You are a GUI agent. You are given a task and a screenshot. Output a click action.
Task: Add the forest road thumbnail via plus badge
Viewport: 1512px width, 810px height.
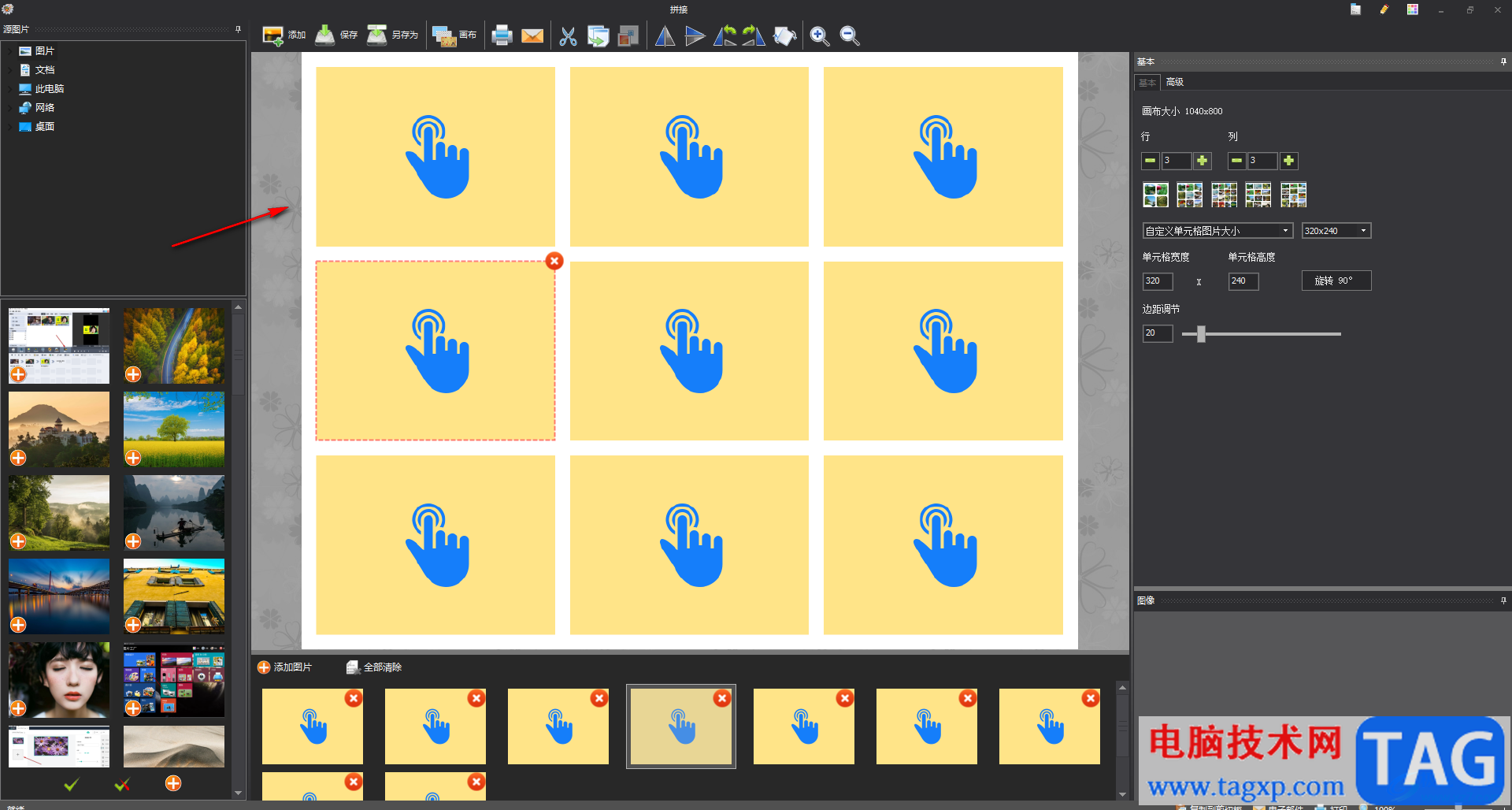(133, 374)
